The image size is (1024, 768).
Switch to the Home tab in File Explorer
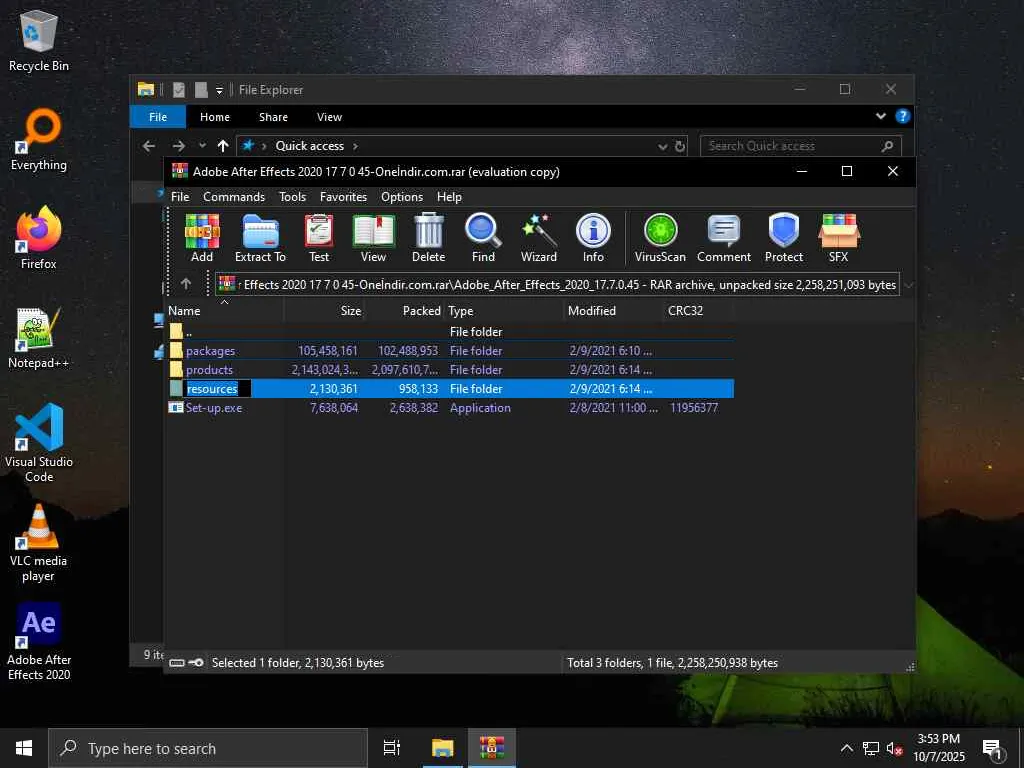click(x=215, y=117)
